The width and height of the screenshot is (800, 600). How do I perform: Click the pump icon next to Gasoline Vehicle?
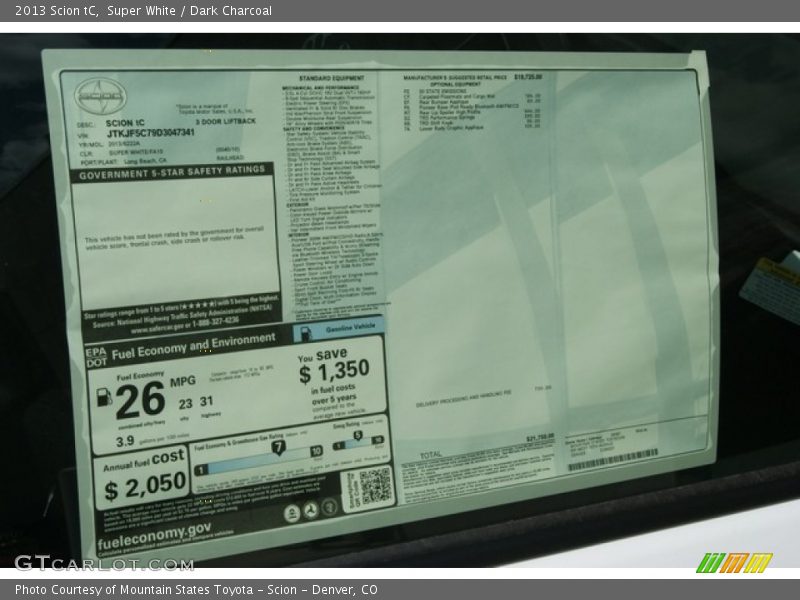click(305, 335)
